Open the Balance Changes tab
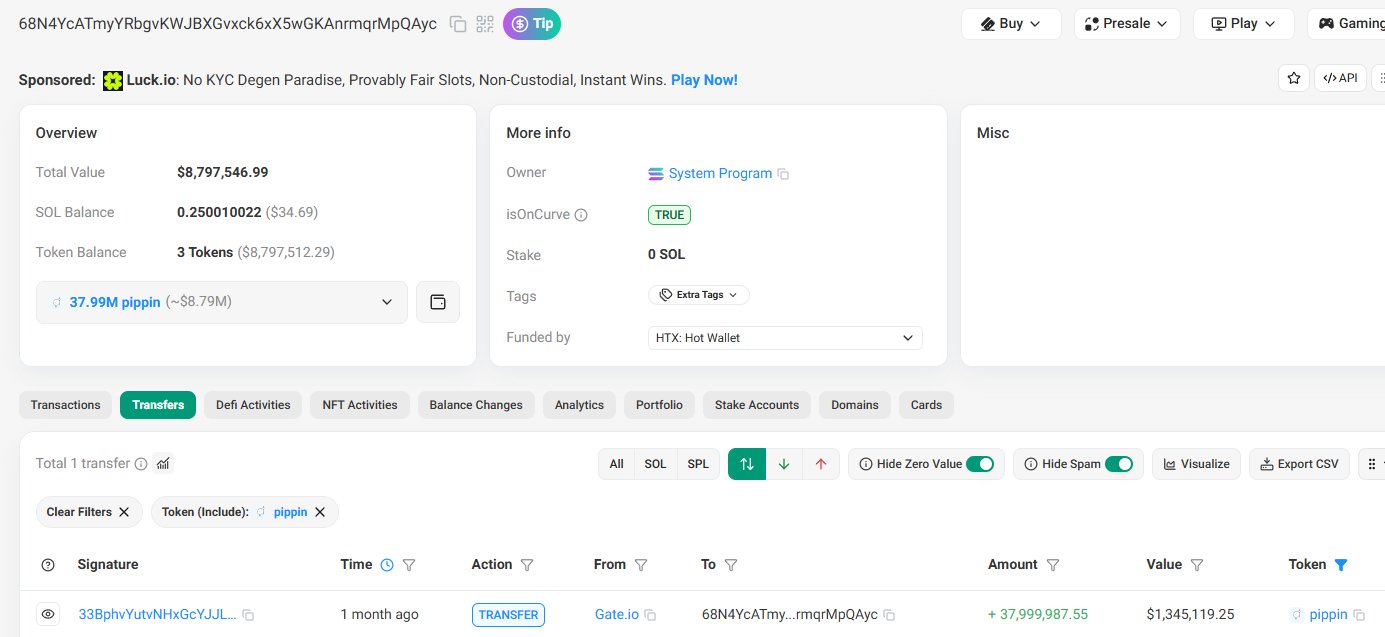 (476, 405)
